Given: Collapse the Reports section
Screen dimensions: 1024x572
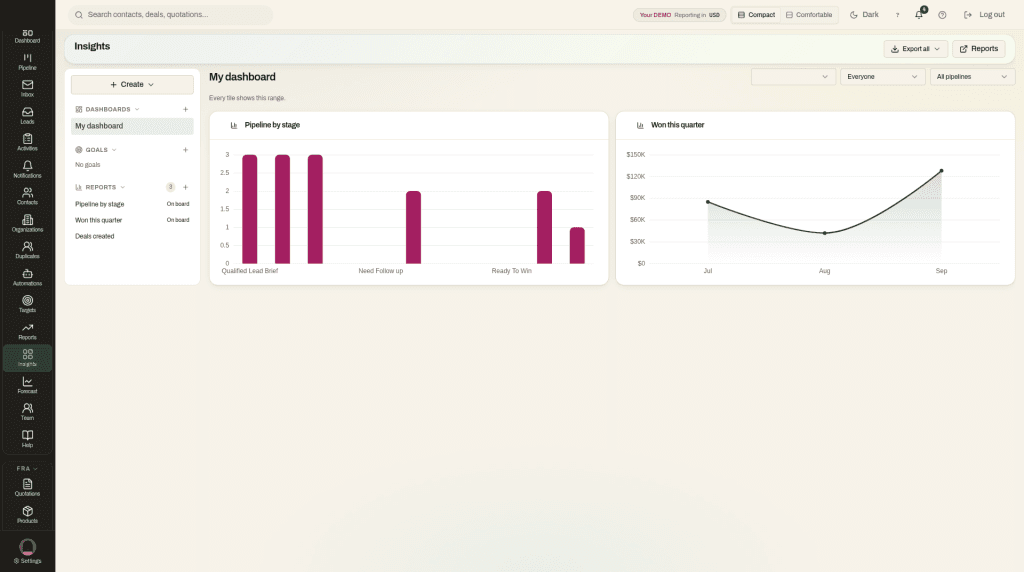Looking at the screenshot, I should pos(101,187).
